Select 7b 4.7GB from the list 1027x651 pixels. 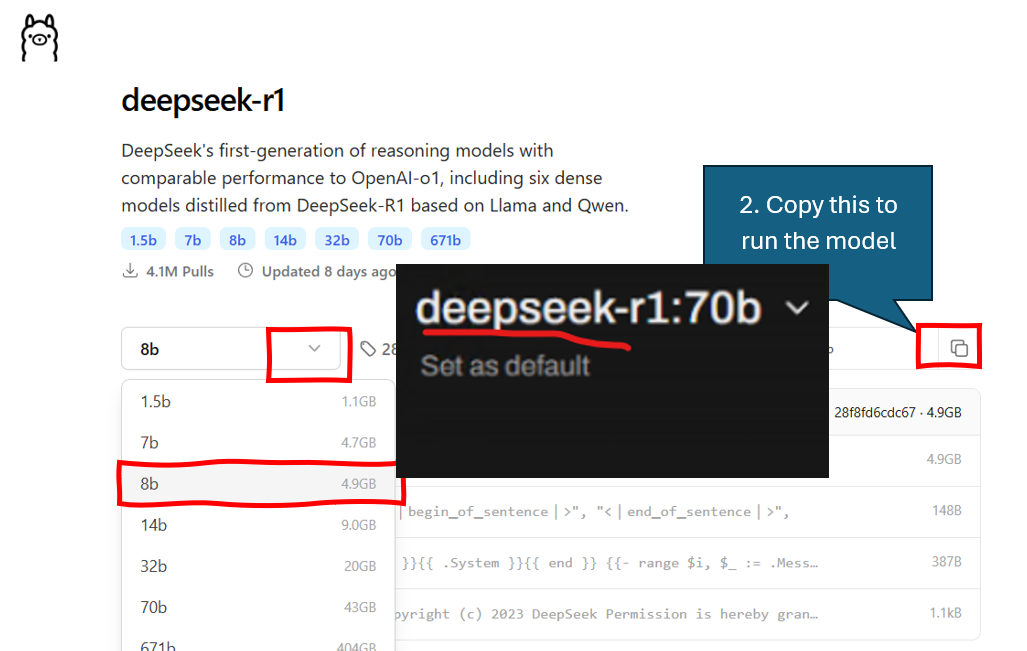[x=258, y=443]
